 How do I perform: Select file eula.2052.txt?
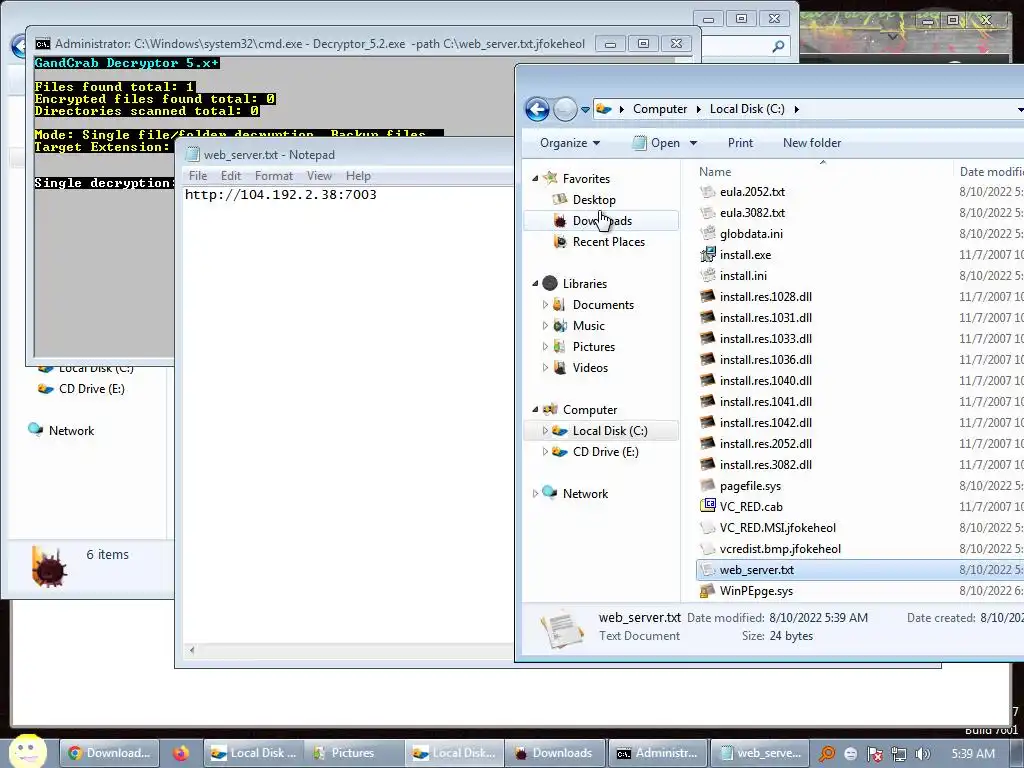click(752, 192)
